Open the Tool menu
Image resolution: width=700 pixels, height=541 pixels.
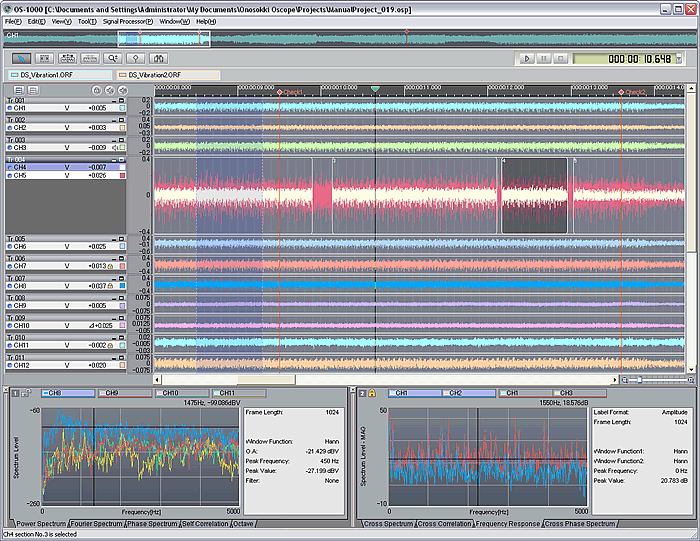(x=87, y=21)
